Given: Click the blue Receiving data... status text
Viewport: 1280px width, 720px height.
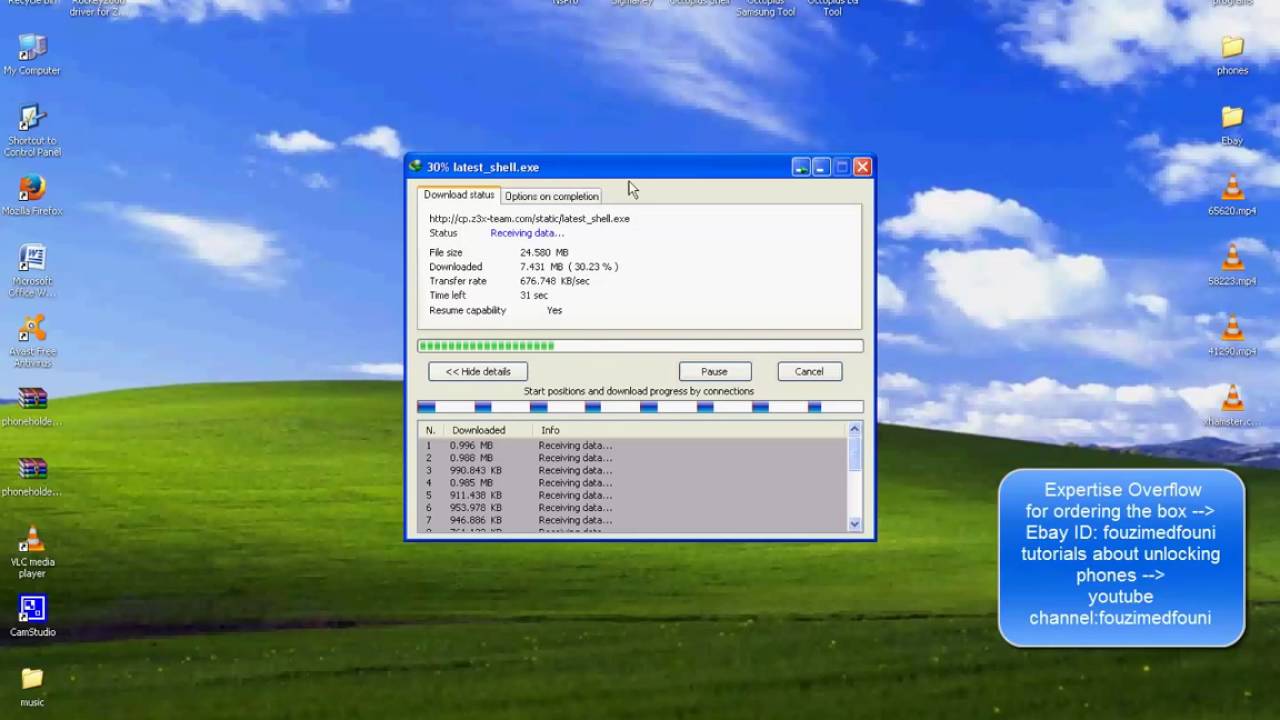Looking at the screenshot, I should point(527,233).
